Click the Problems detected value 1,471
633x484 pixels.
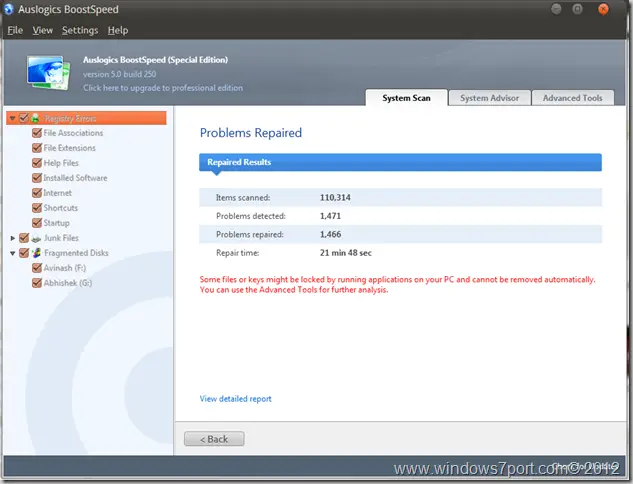[330, 216]
